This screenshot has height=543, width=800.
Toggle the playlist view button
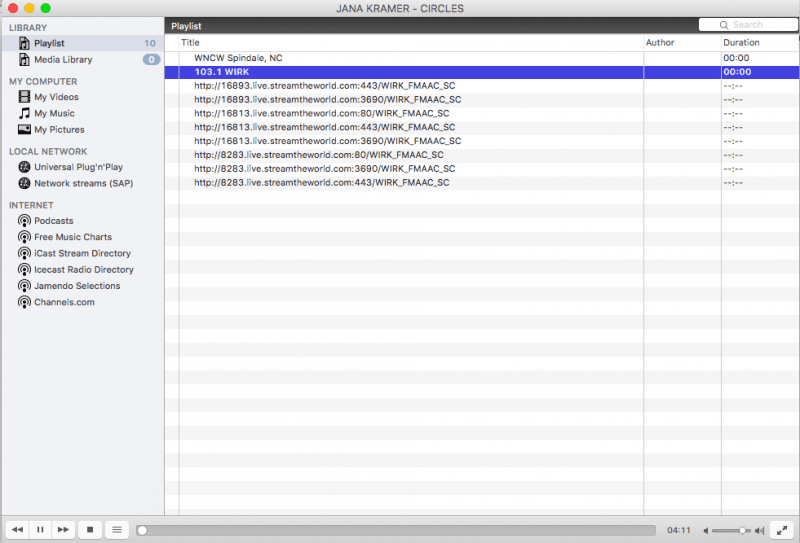point(117,529)
